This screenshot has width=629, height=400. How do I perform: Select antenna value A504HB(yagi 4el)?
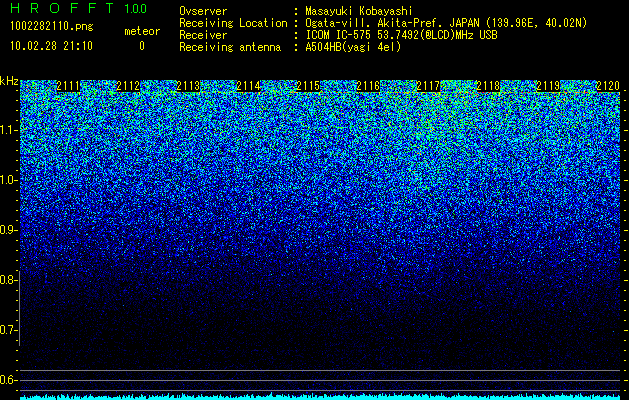tap(353, 47)
